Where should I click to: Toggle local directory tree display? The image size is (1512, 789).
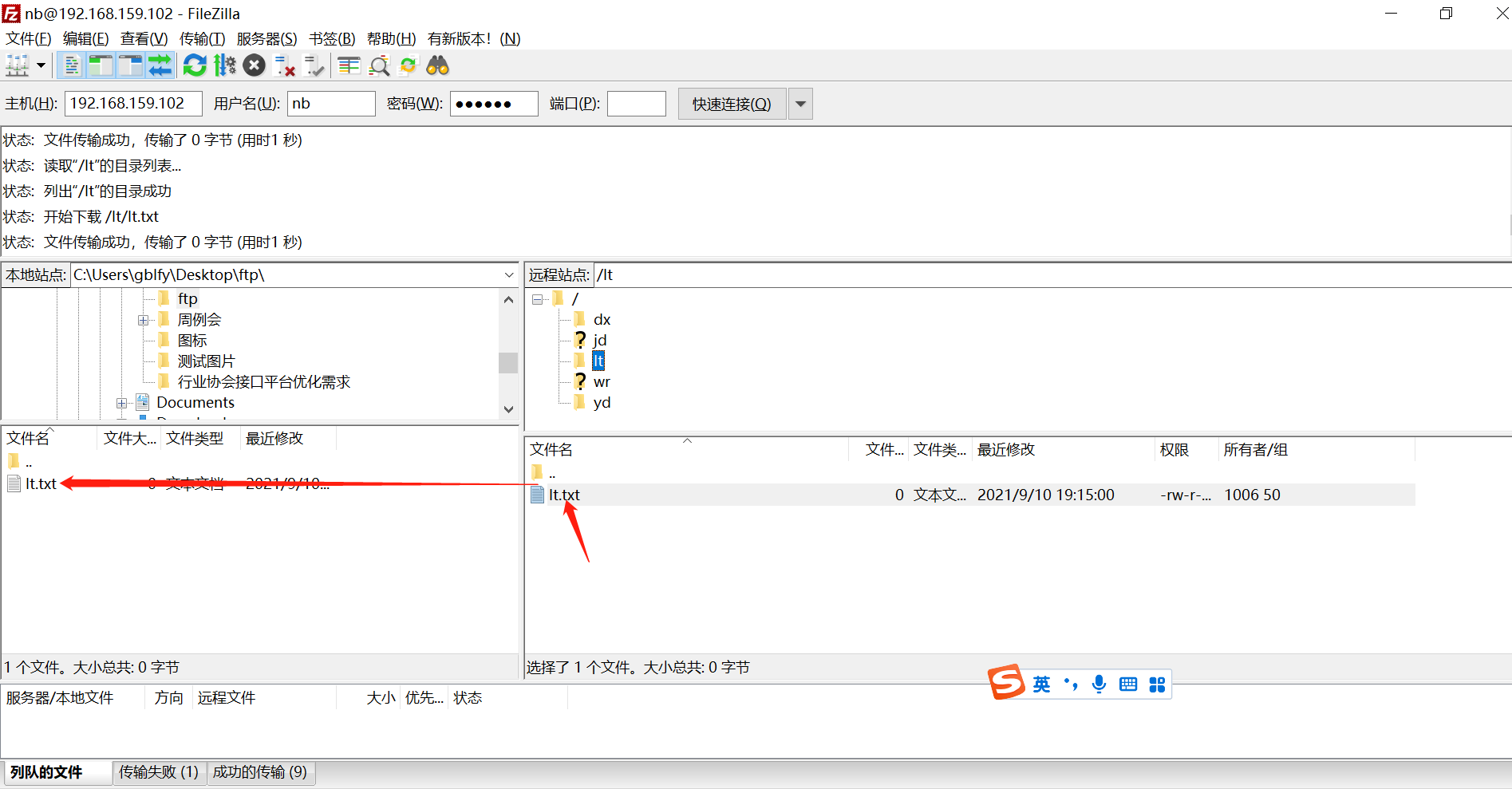click(101, 65)
